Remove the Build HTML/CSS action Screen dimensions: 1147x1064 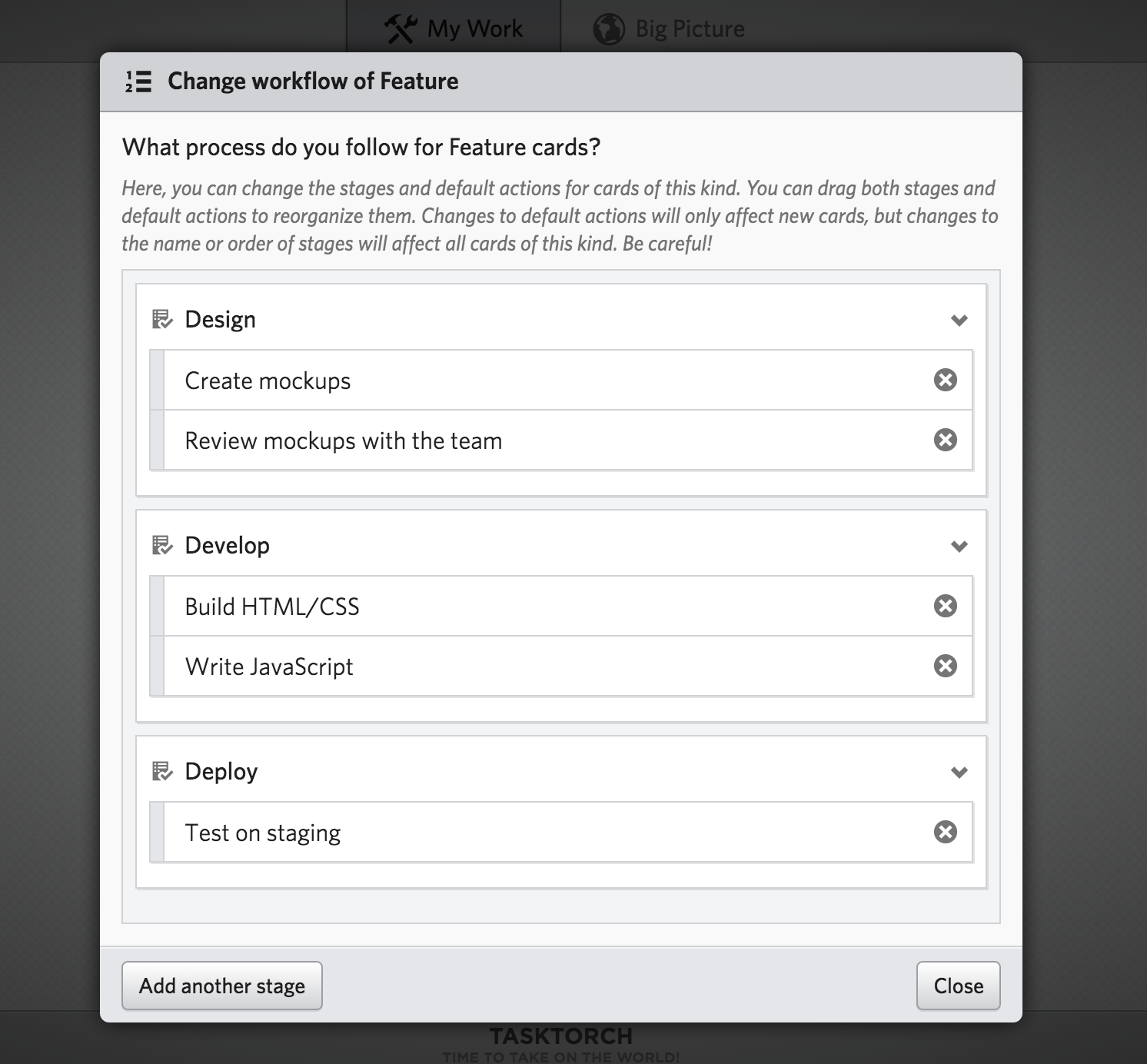[945, 606]
